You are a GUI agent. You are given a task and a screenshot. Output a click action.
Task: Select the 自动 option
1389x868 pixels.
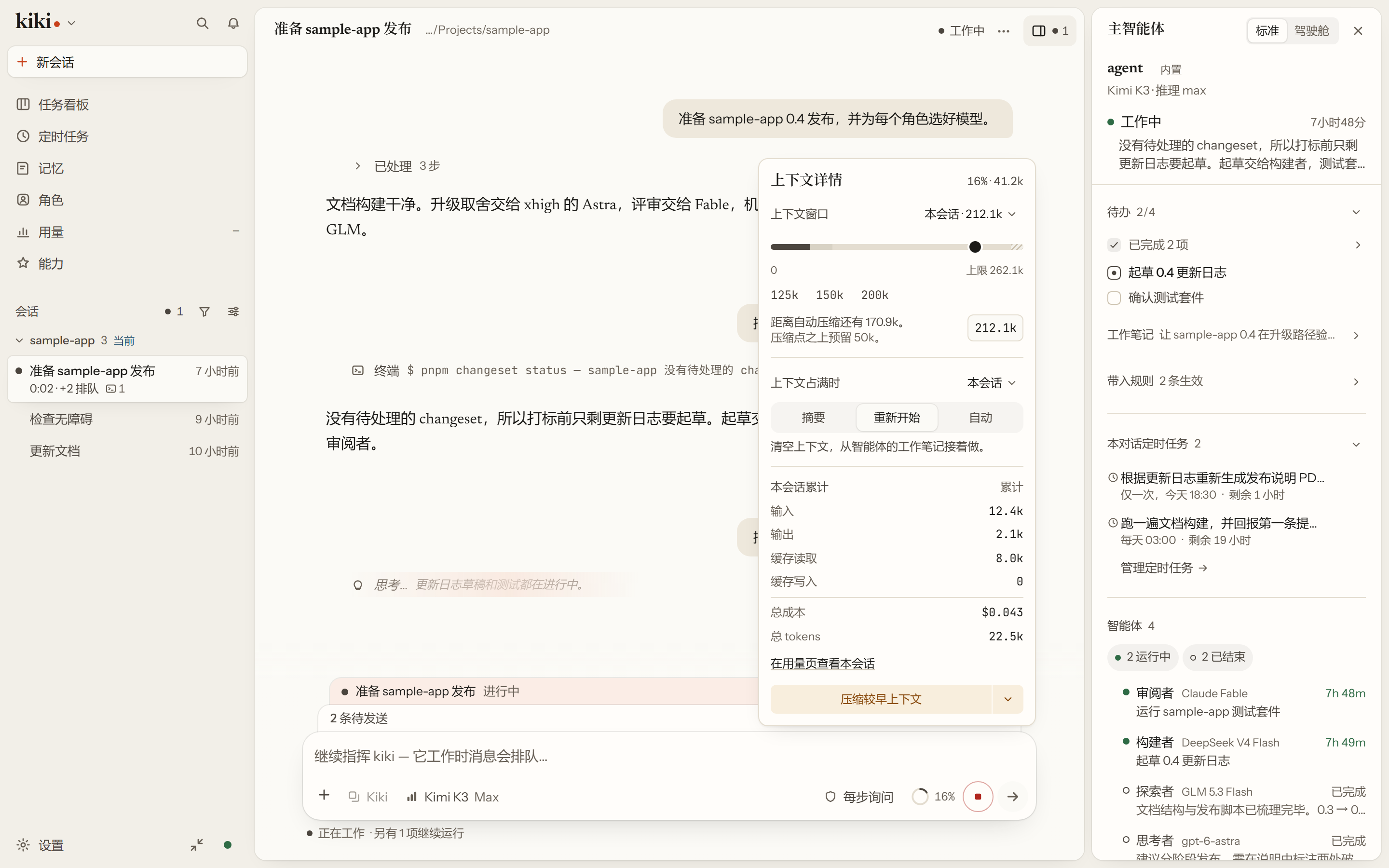(980, 418)
